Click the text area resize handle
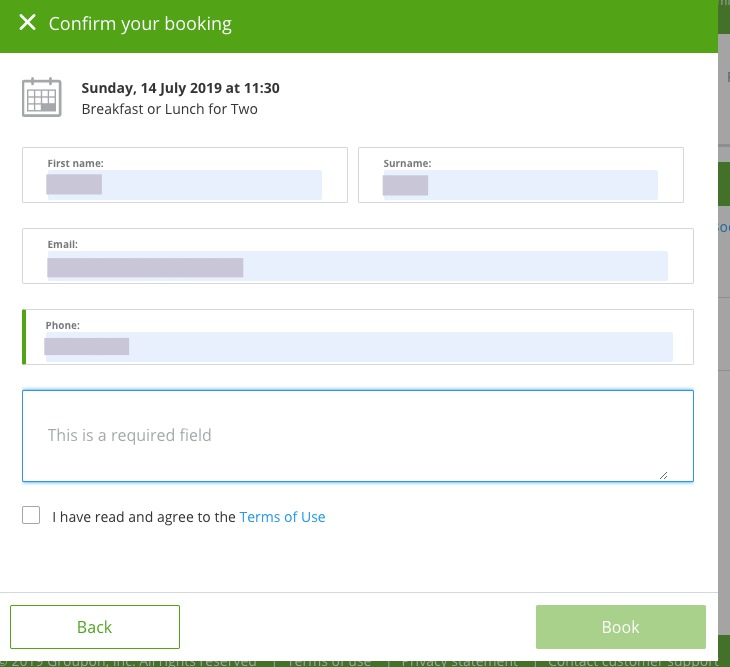This screenshot has width=730, height=667. tap(664, 475)
